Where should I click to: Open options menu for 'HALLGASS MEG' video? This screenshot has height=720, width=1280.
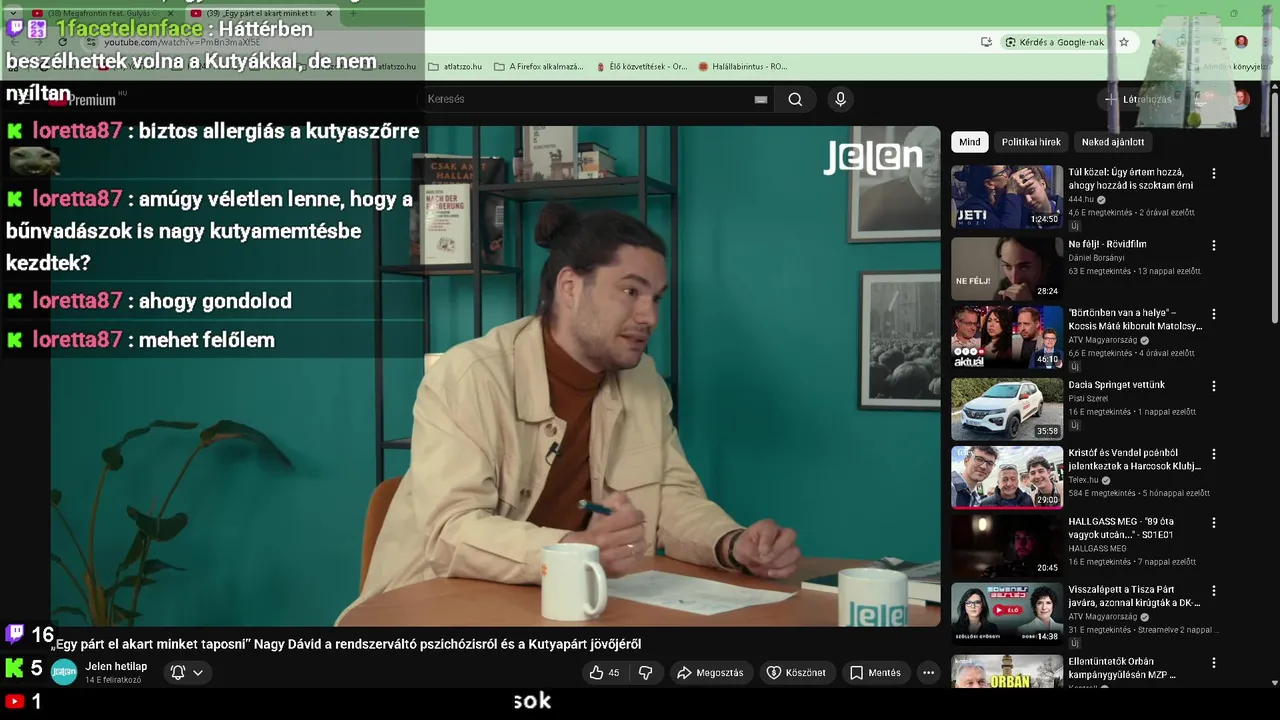point(1214,523)
